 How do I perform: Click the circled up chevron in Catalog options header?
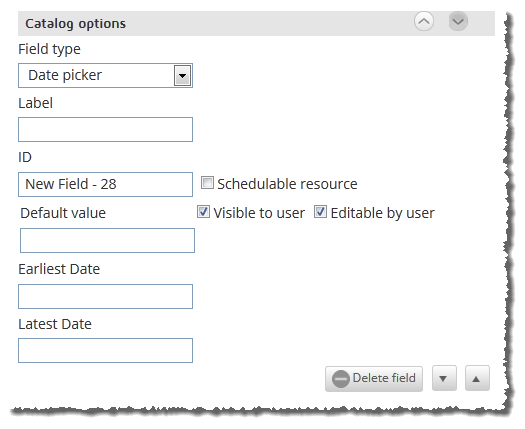(424, 21)
